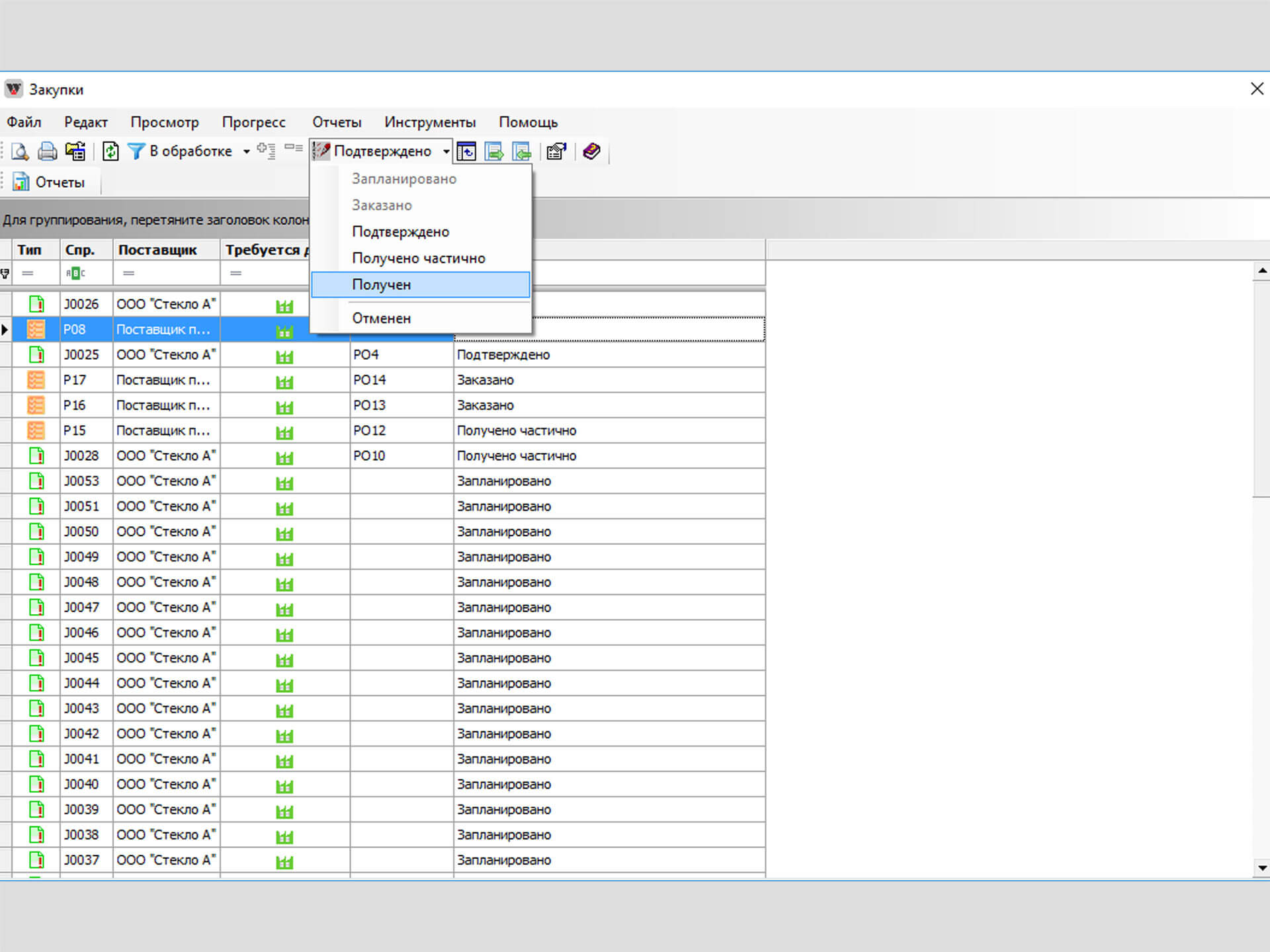Click scrollbar down arrow at table bottom
The width and height of the screenshot is (1270, 952).
click(1262, 868)
